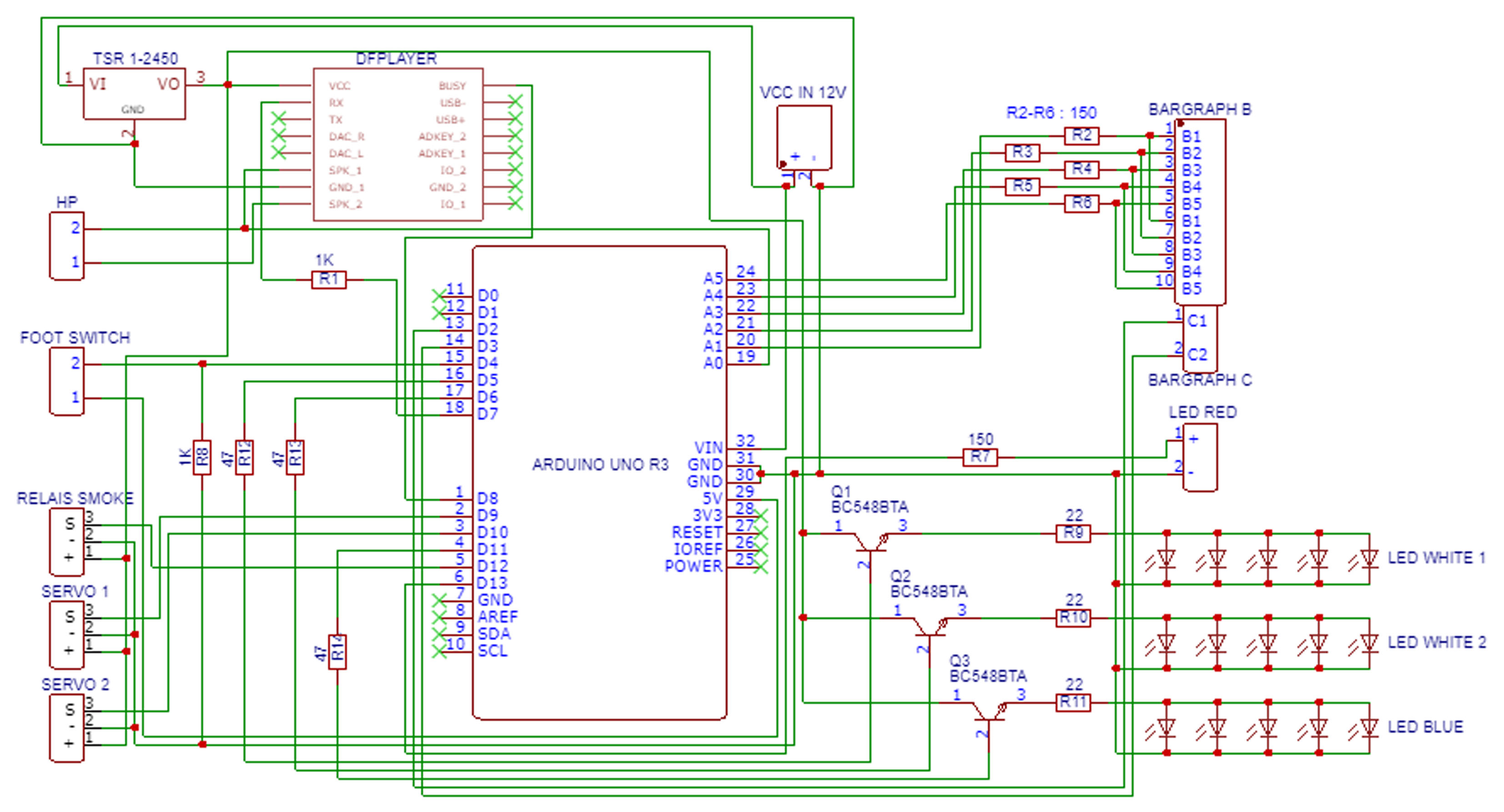The image size is (1504, 812).
Task: Select the DFPLAYER module block
Action: (397, 144)
